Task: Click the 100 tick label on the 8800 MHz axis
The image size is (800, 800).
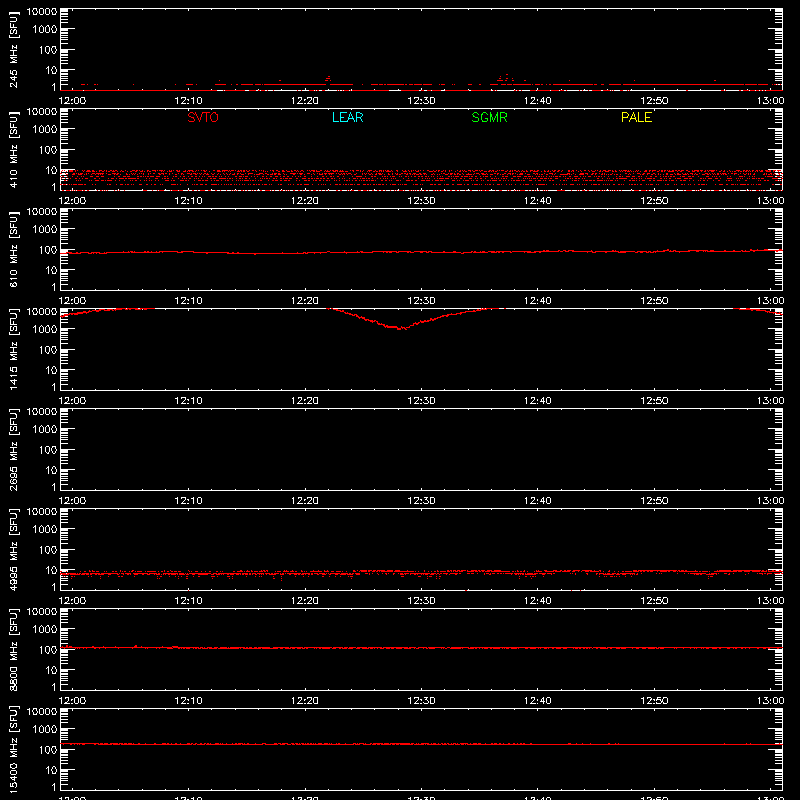Action: pos(48,650)
